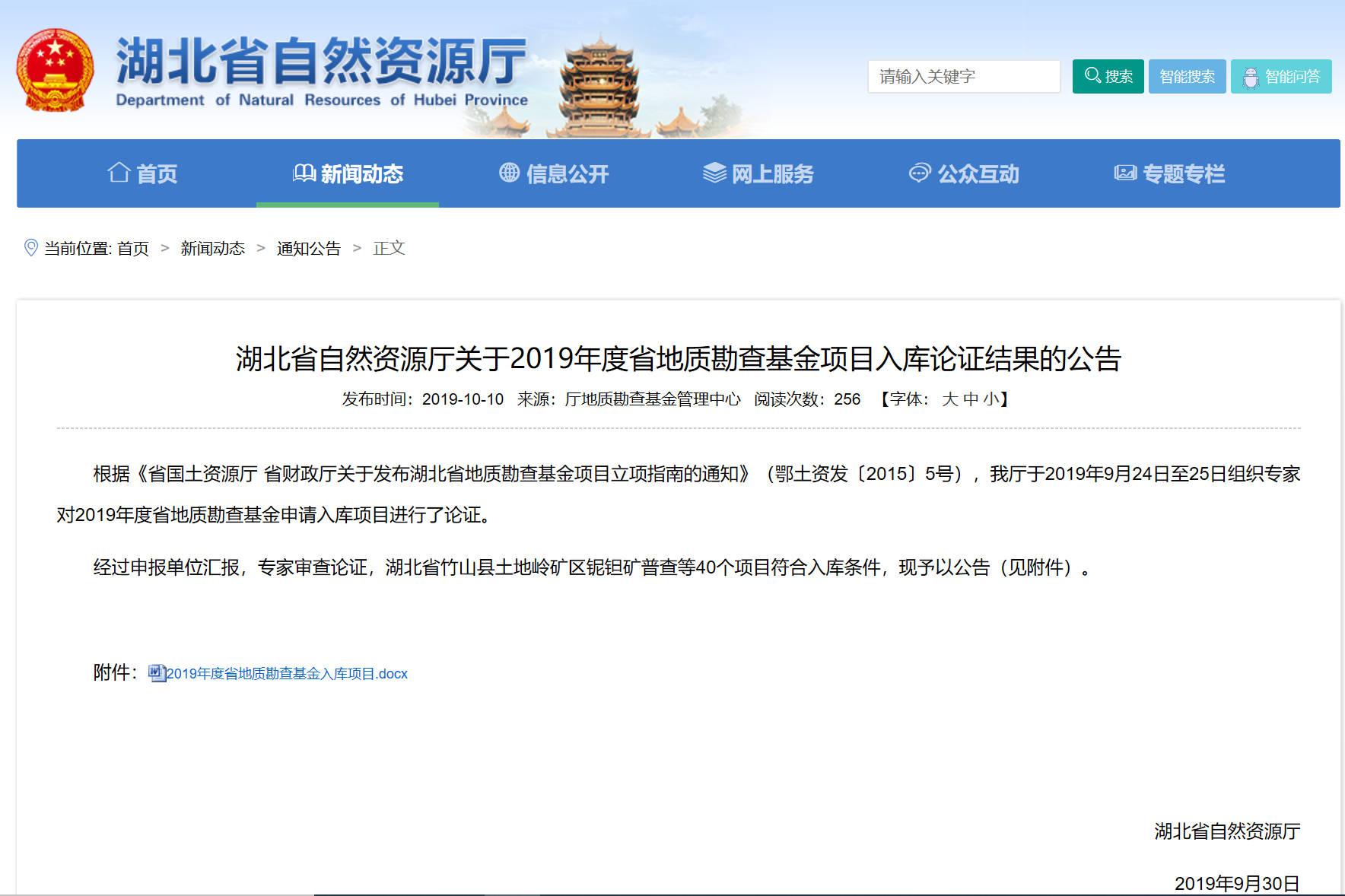Download 2019年度省地质勘查基金入库项目.docx attachment

pos(287,674)
